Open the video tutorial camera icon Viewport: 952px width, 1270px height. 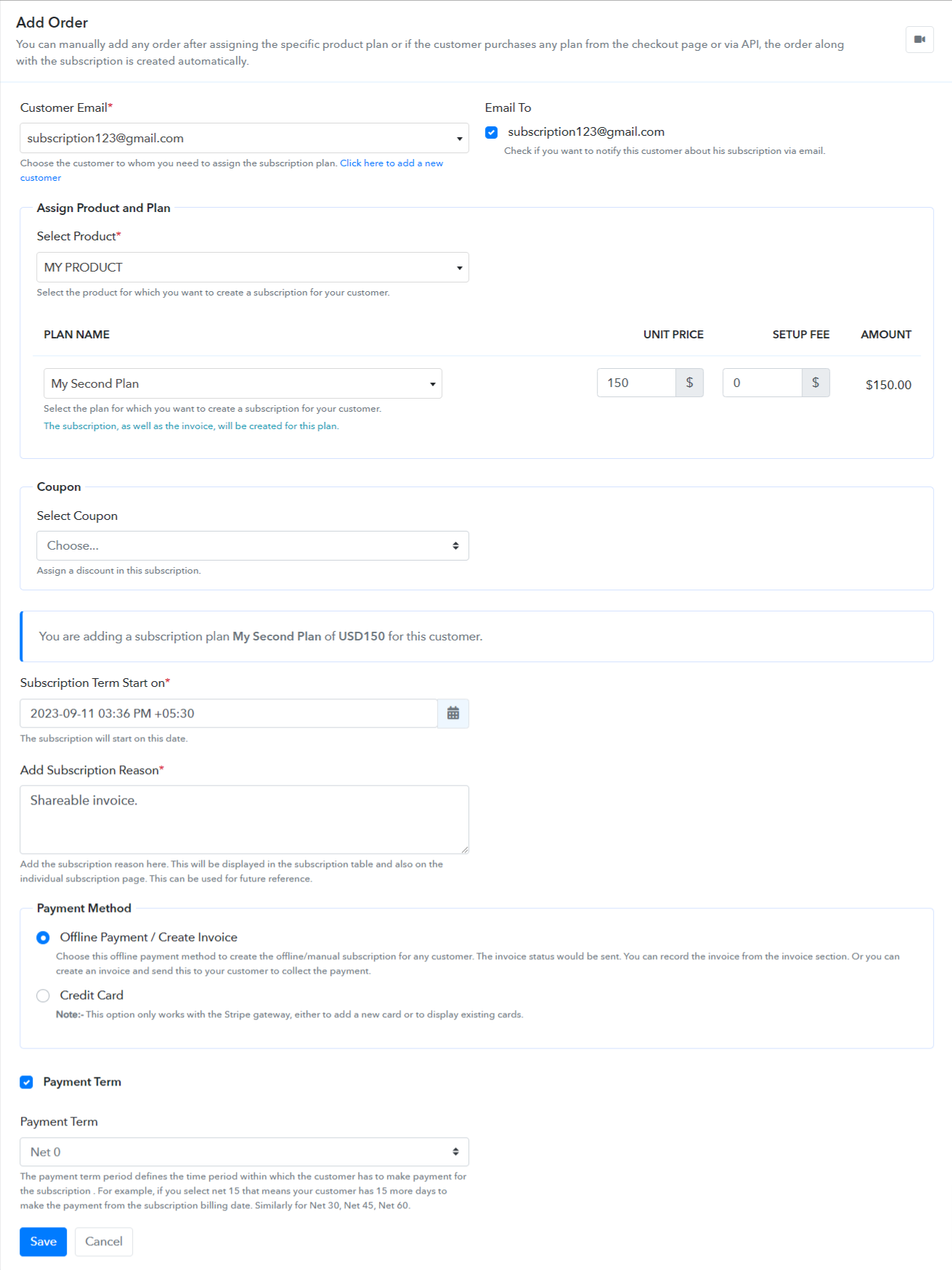point(919,39)
